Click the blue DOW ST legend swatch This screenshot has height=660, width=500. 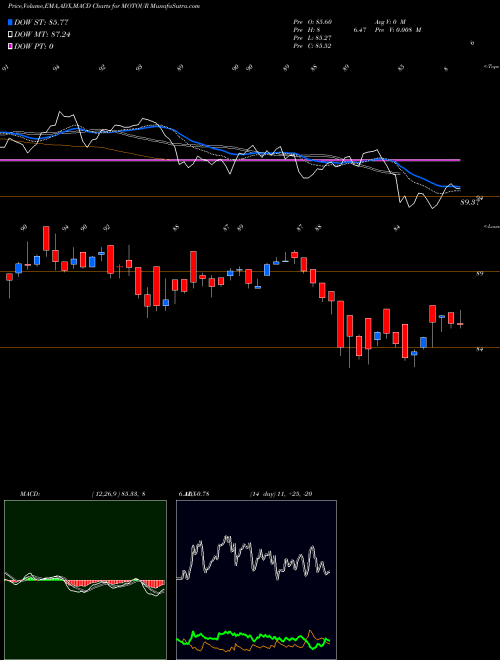pyautogui.click(x=10, y=23)
